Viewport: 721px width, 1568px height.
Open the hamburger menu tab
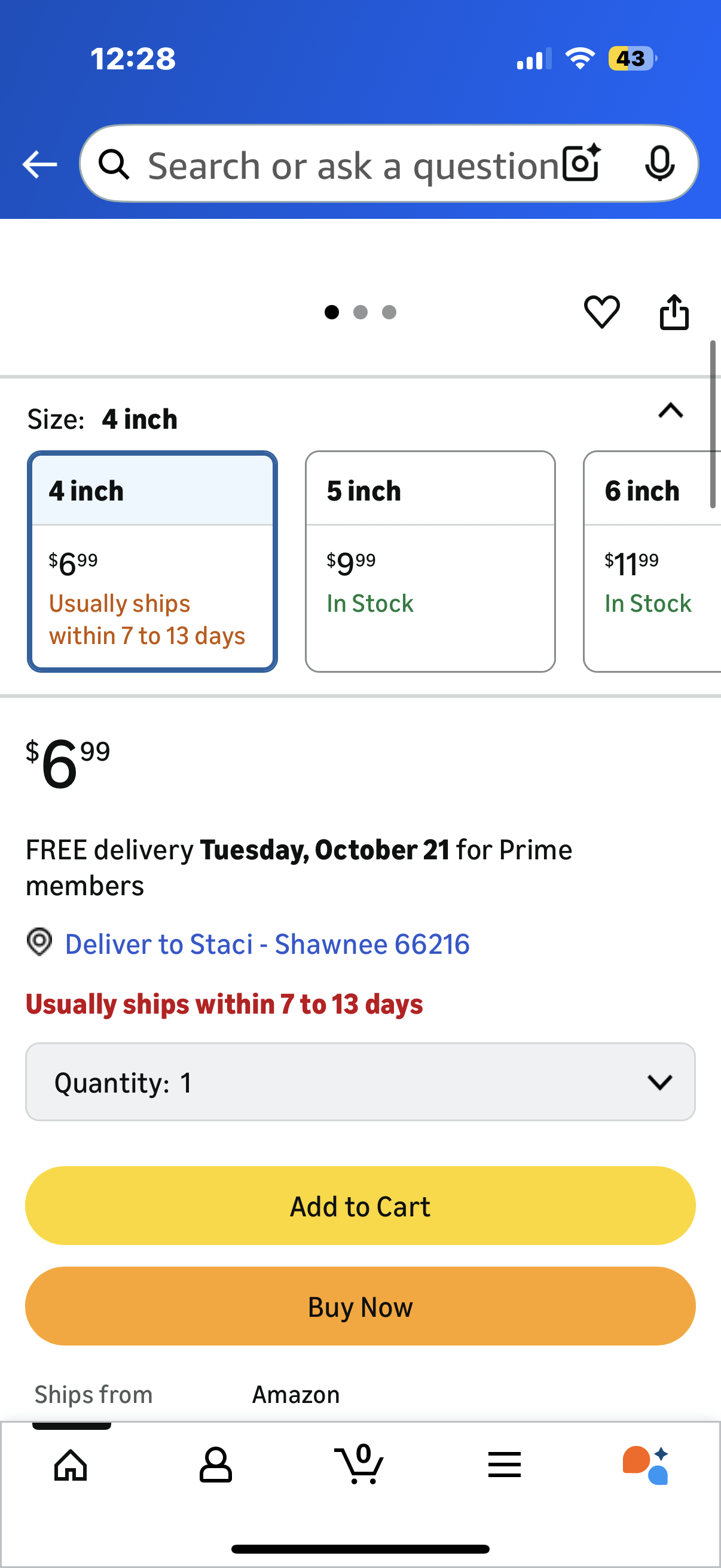click(505, 1464)
